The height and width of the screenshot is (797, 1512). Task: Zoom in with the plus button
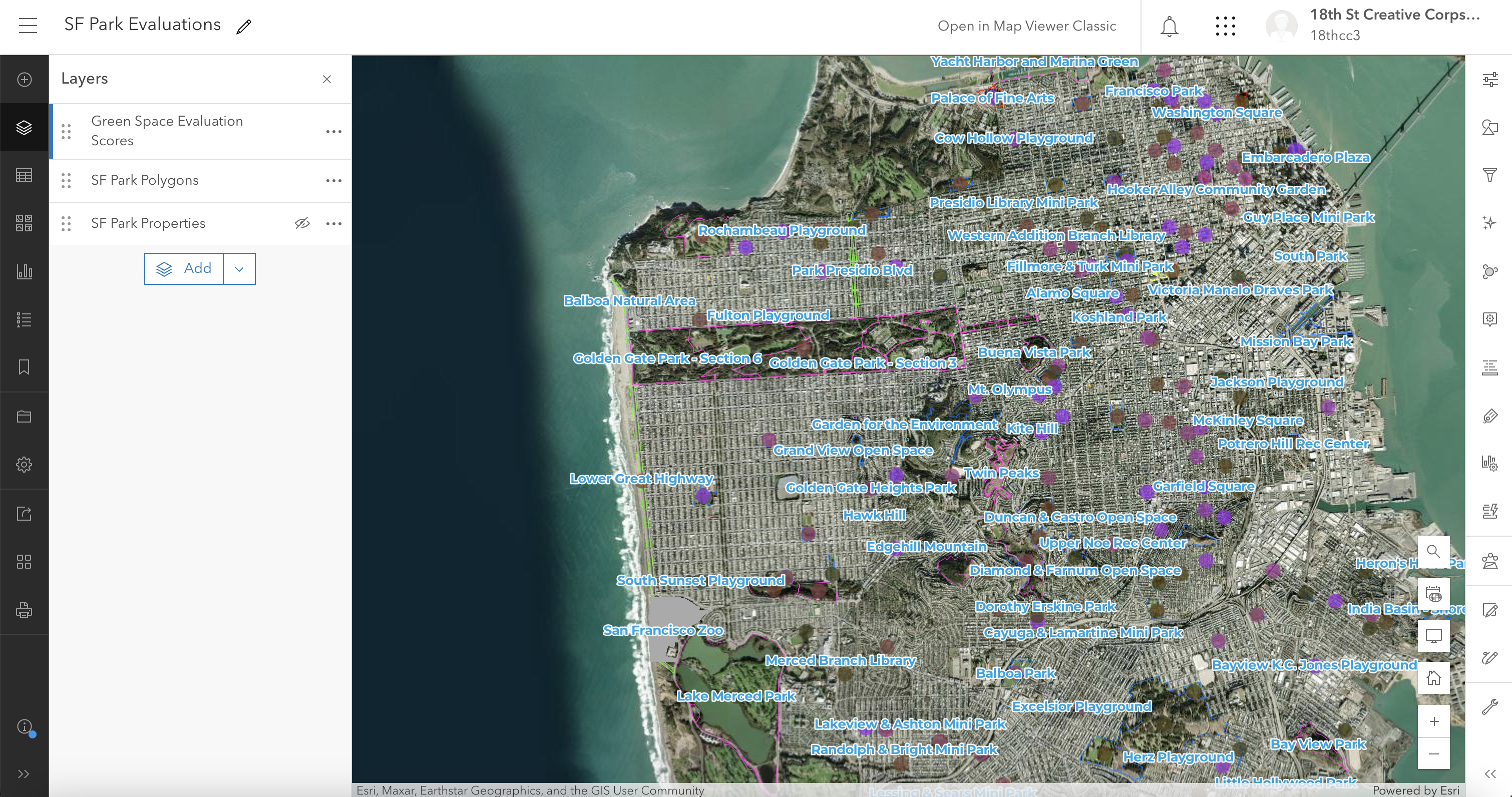click(1433, 721)
